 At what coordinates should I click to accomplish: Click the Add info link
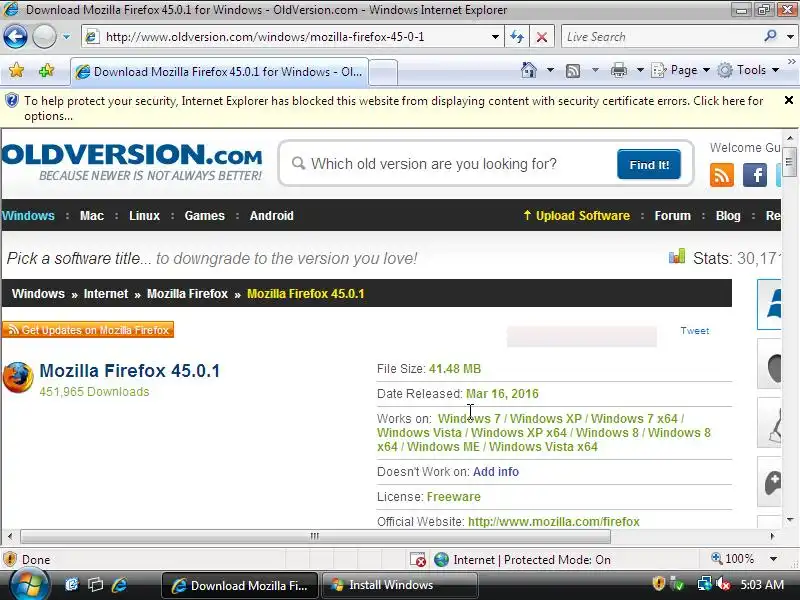coord(496,472)
